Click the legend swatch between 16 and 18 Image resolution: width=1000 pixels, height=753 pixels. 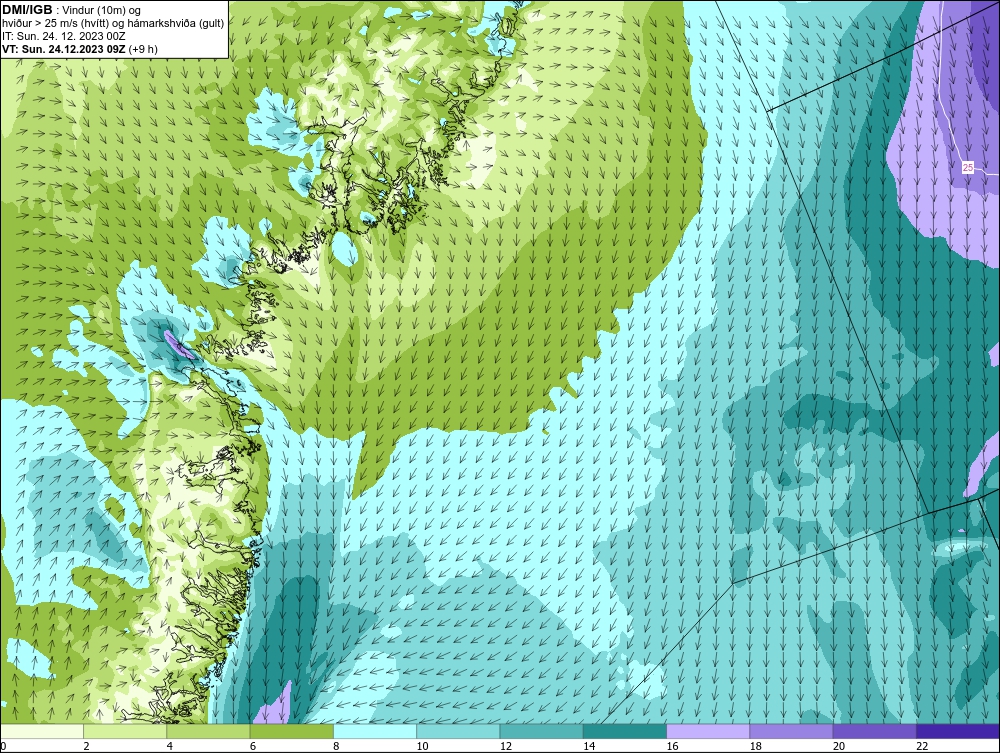(708, 731)
